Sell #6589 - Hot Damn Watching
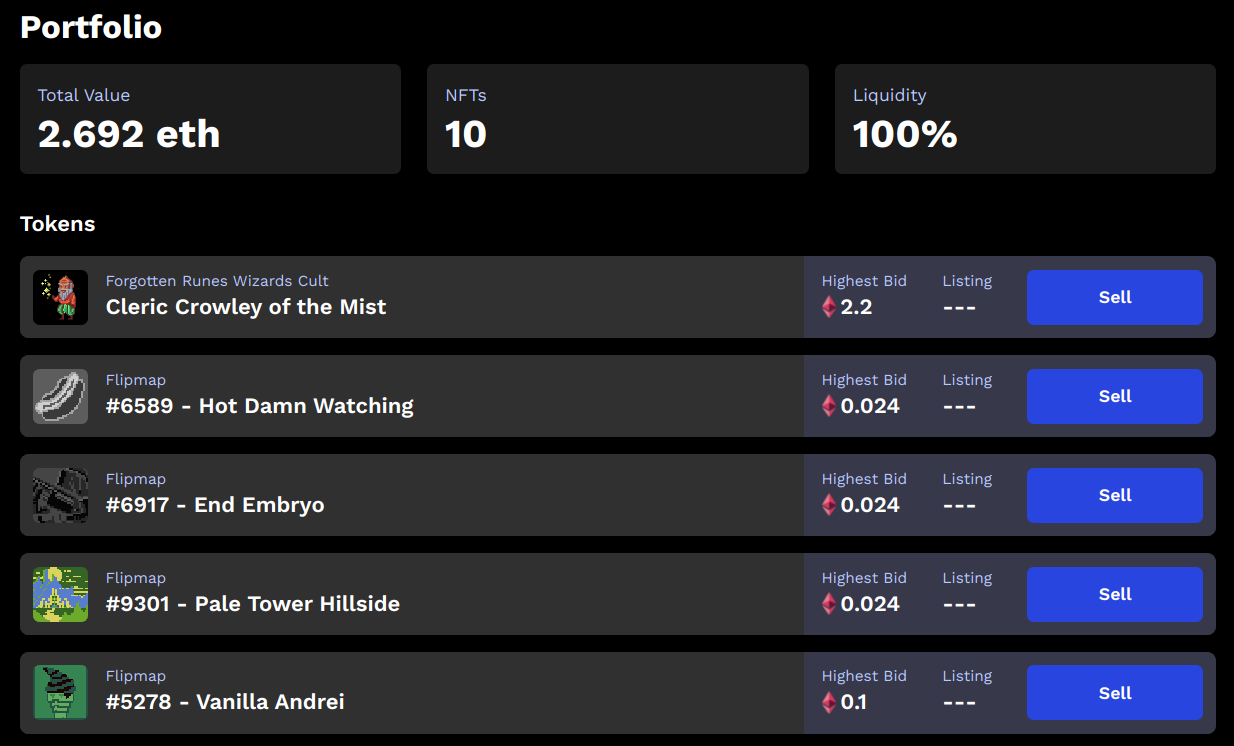The height and width of the screenshot is (746, 1234). pos(1115,396)
